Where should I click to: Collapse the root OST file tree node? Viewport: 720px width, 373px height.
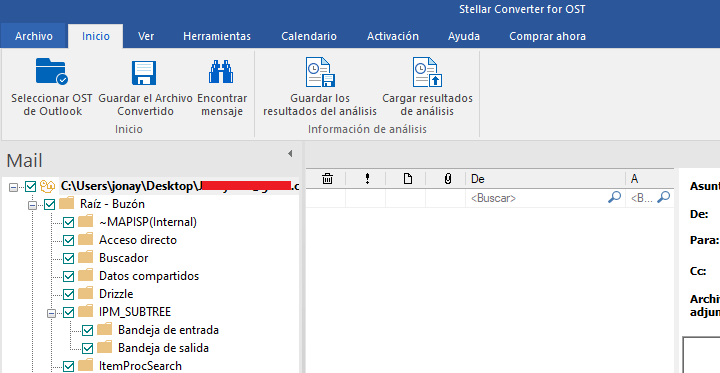point(13,187)
